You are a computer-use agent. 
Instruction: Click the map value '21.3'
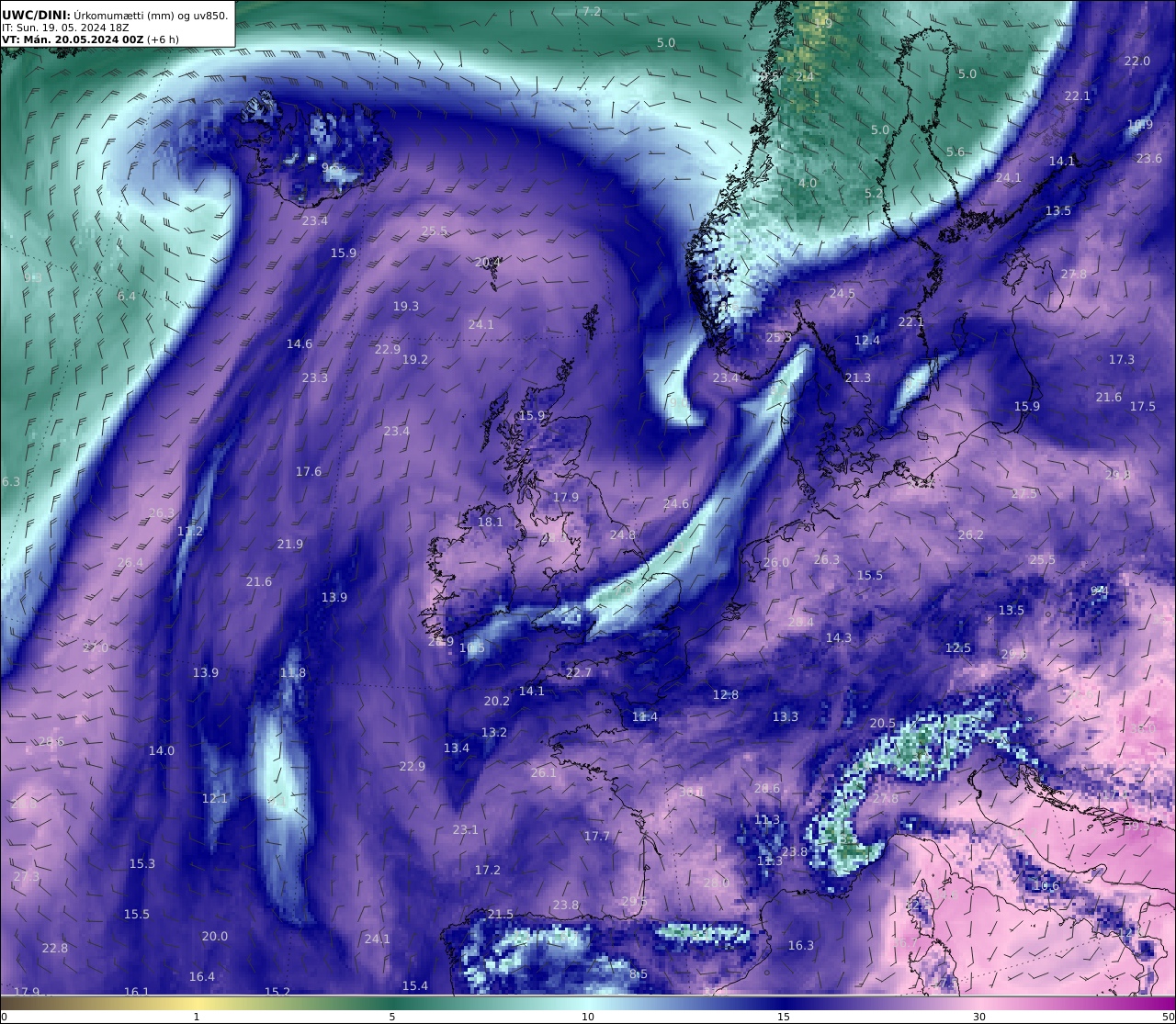click(858, 378)
